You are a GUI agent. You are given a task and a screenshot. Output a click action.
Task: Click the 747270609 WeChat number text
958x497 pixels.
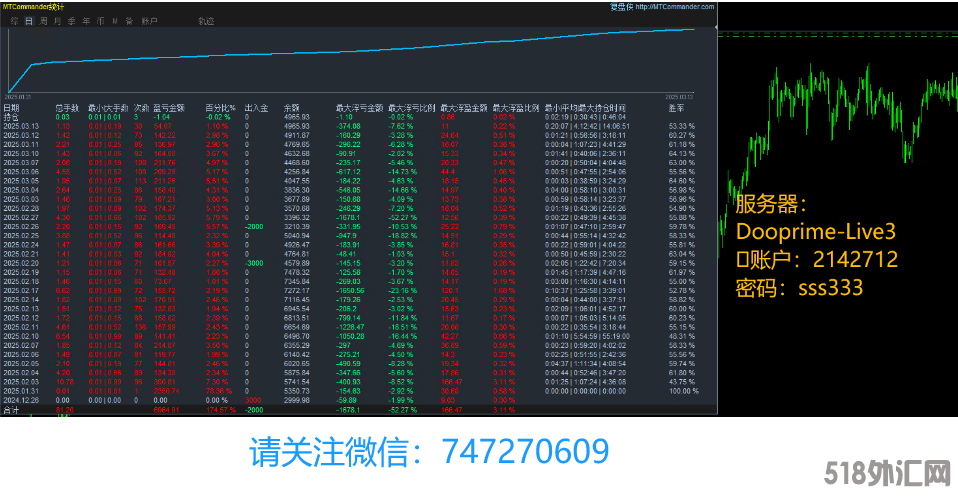(525, 452)
